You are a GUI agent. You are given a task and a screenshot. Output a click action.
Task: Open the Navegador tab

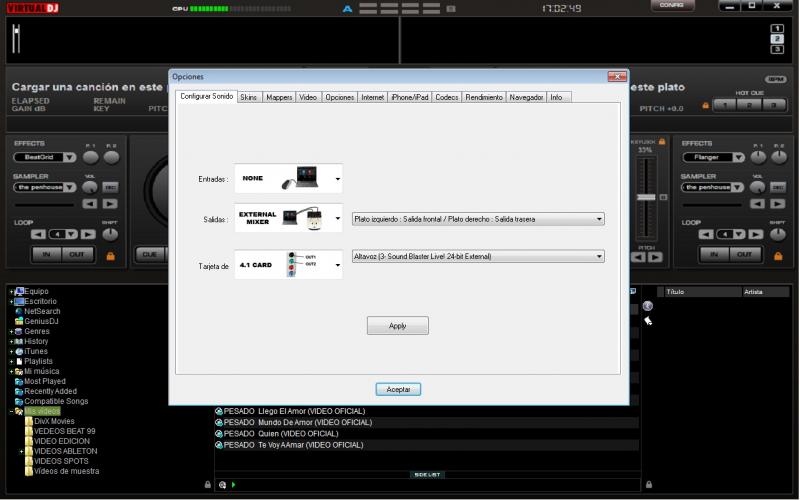526,97
